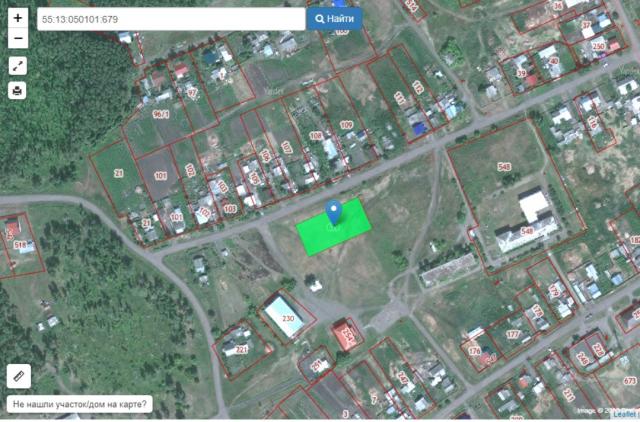The height and width of the screenshot is (422, 640).
Task: Select parcel labeled 673
Action: [629, 381]
